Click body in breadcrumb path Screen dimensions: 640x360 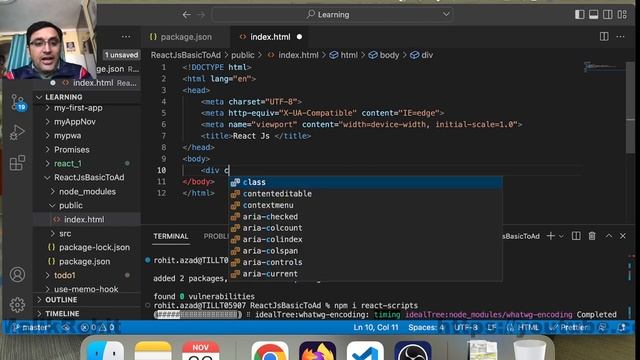click(389, 55)
